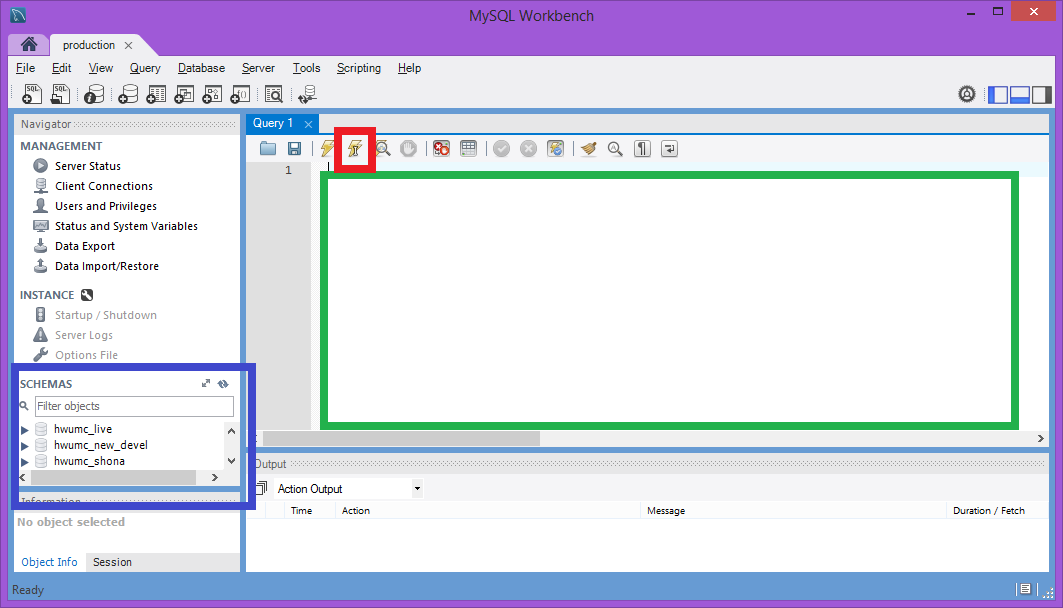This screenshot has width=1063, height=608.
Task: Execute the statement under cursor icon
Action: point(355,148)
